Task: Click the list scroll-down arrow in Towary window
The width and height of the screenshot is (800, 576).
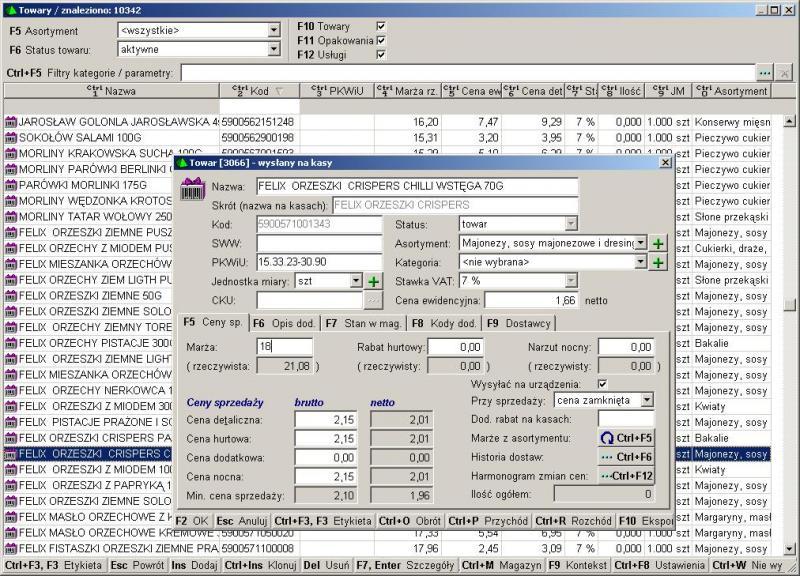Action: pyautogui.click(x=789, y=549)
